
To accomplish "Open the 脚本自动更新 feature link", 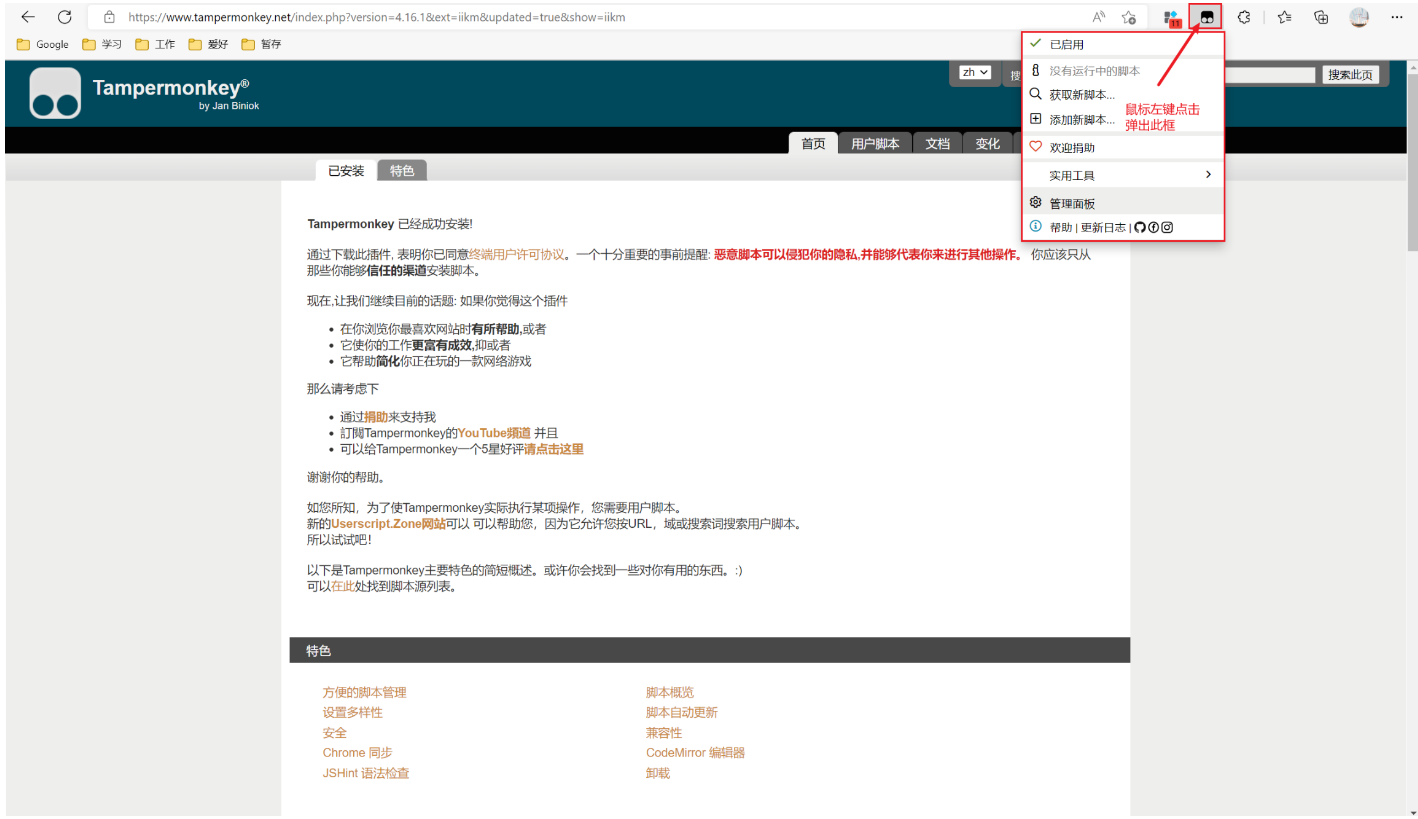I will tap(682, 712).
